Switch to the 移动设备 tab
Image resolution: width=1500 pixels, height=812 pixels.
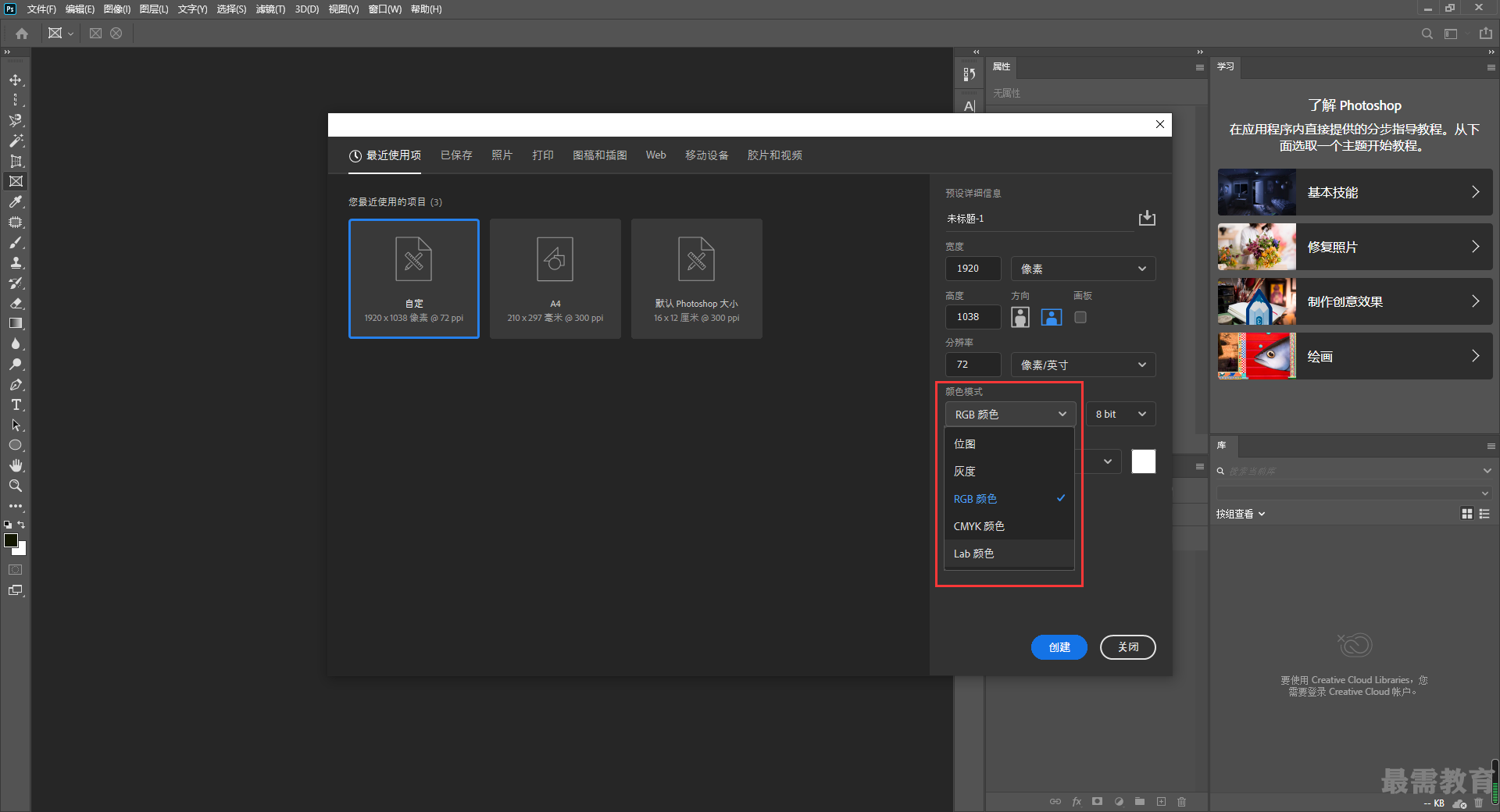(707, 155)
